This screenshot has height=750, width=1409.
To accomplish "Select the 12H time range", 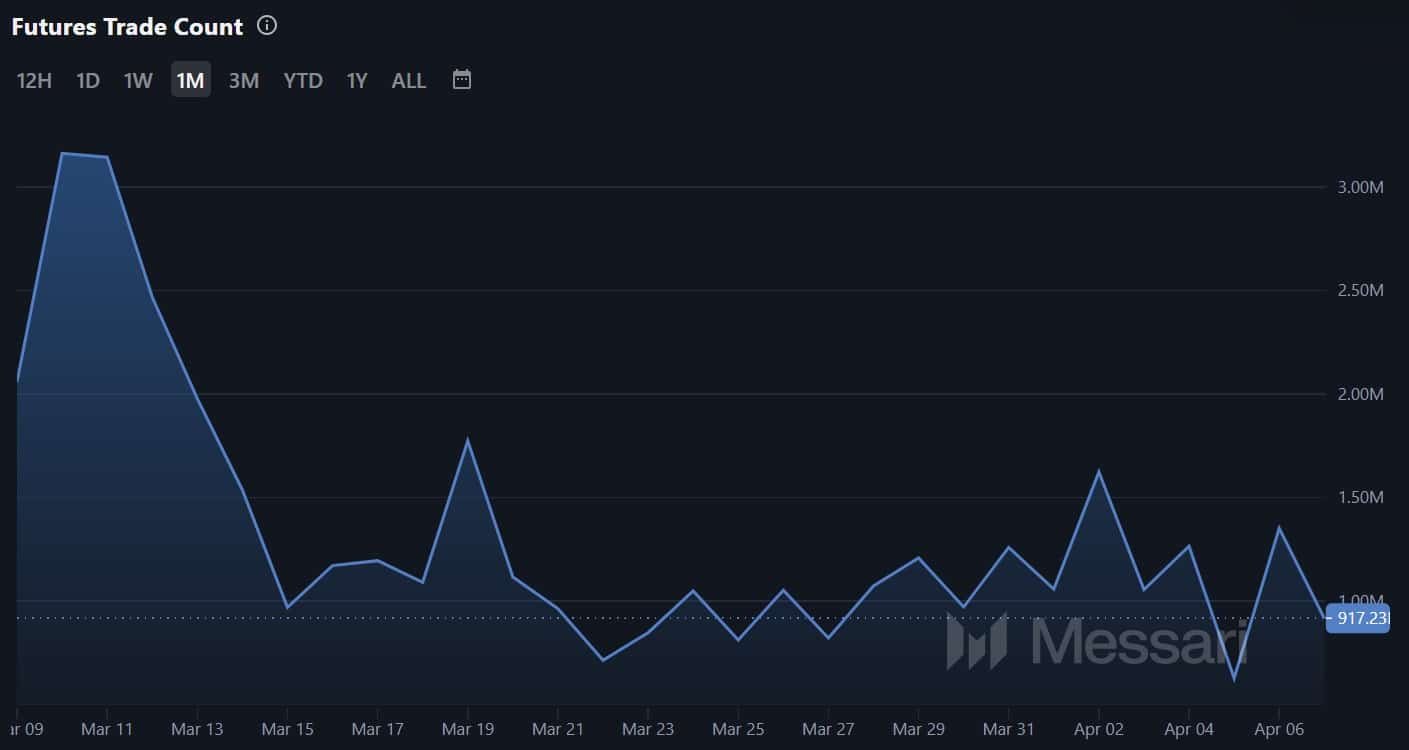I will pyautogui.click(x=34, y=80).
